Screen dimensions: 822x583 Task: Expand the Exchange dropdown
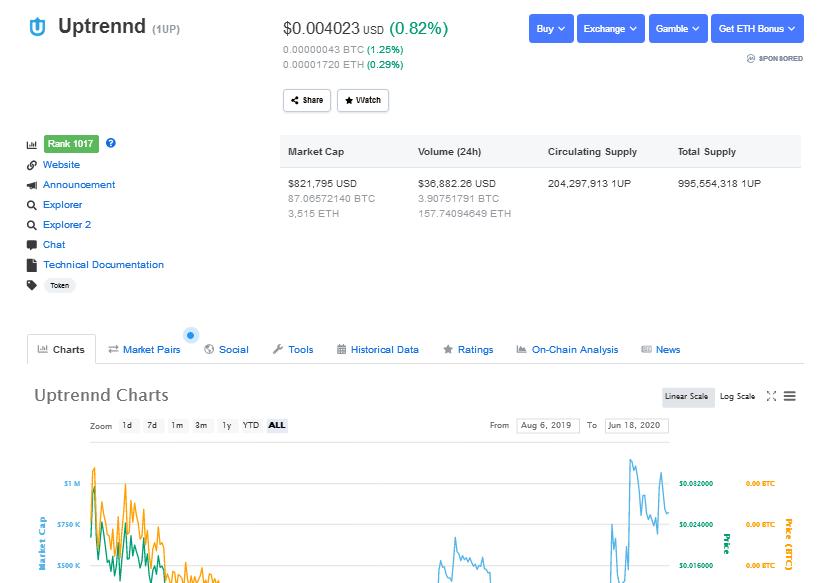point(611,29)
